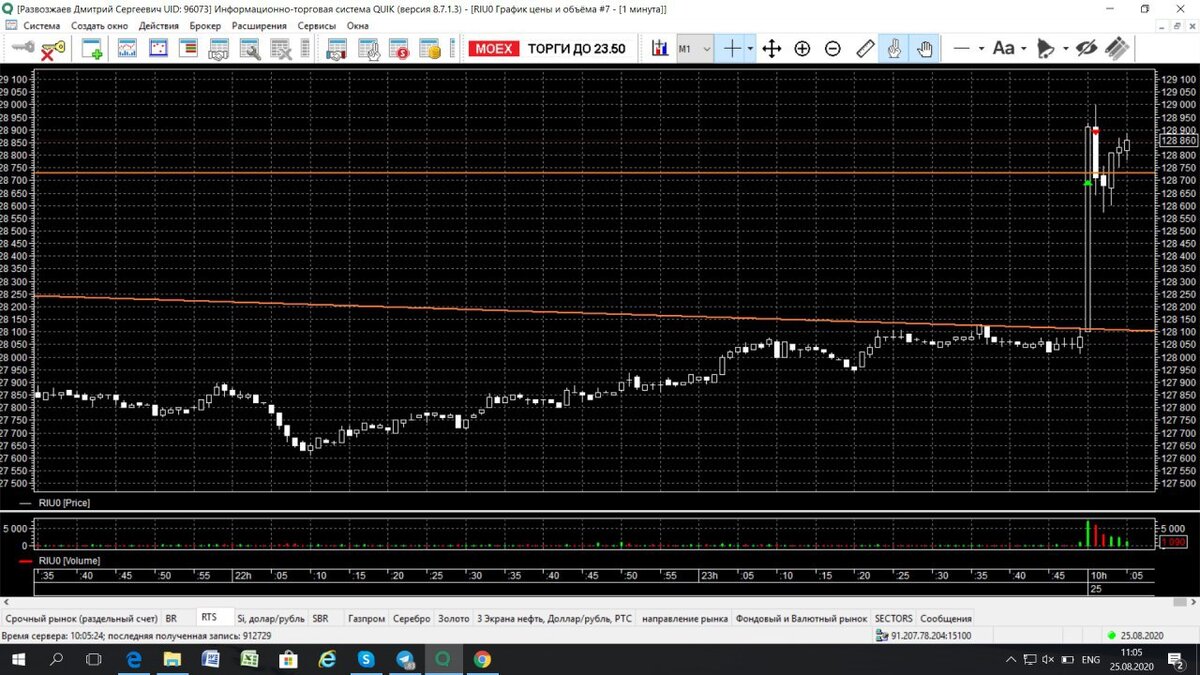Click the pencils drawing tools icon
The image size is (1200, 675).
point(1118,48)
